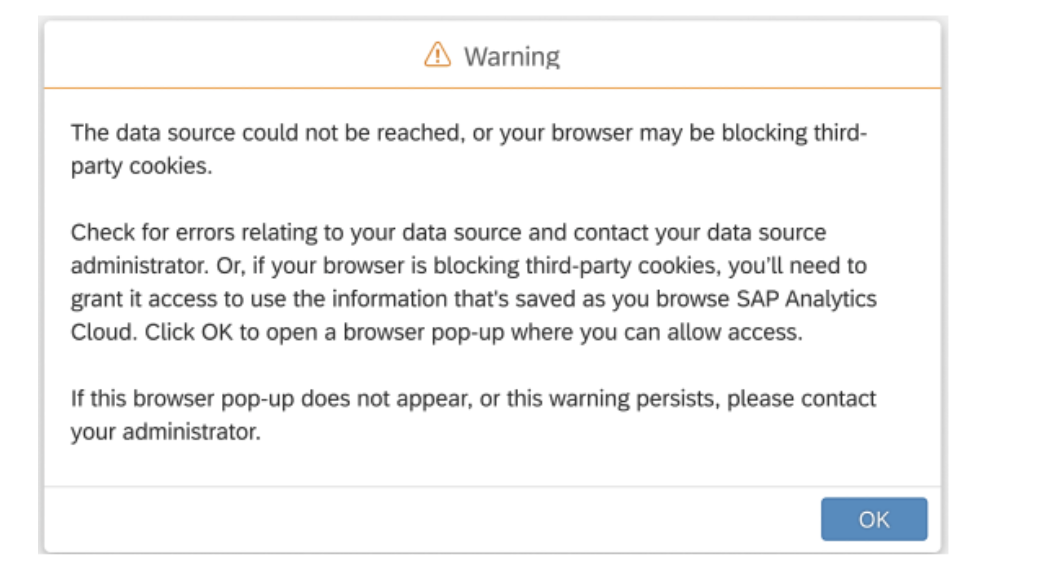Click the orange divider line under the header
The height and width of the screenshot is (580, 1050).
click(x=492, y=88)
